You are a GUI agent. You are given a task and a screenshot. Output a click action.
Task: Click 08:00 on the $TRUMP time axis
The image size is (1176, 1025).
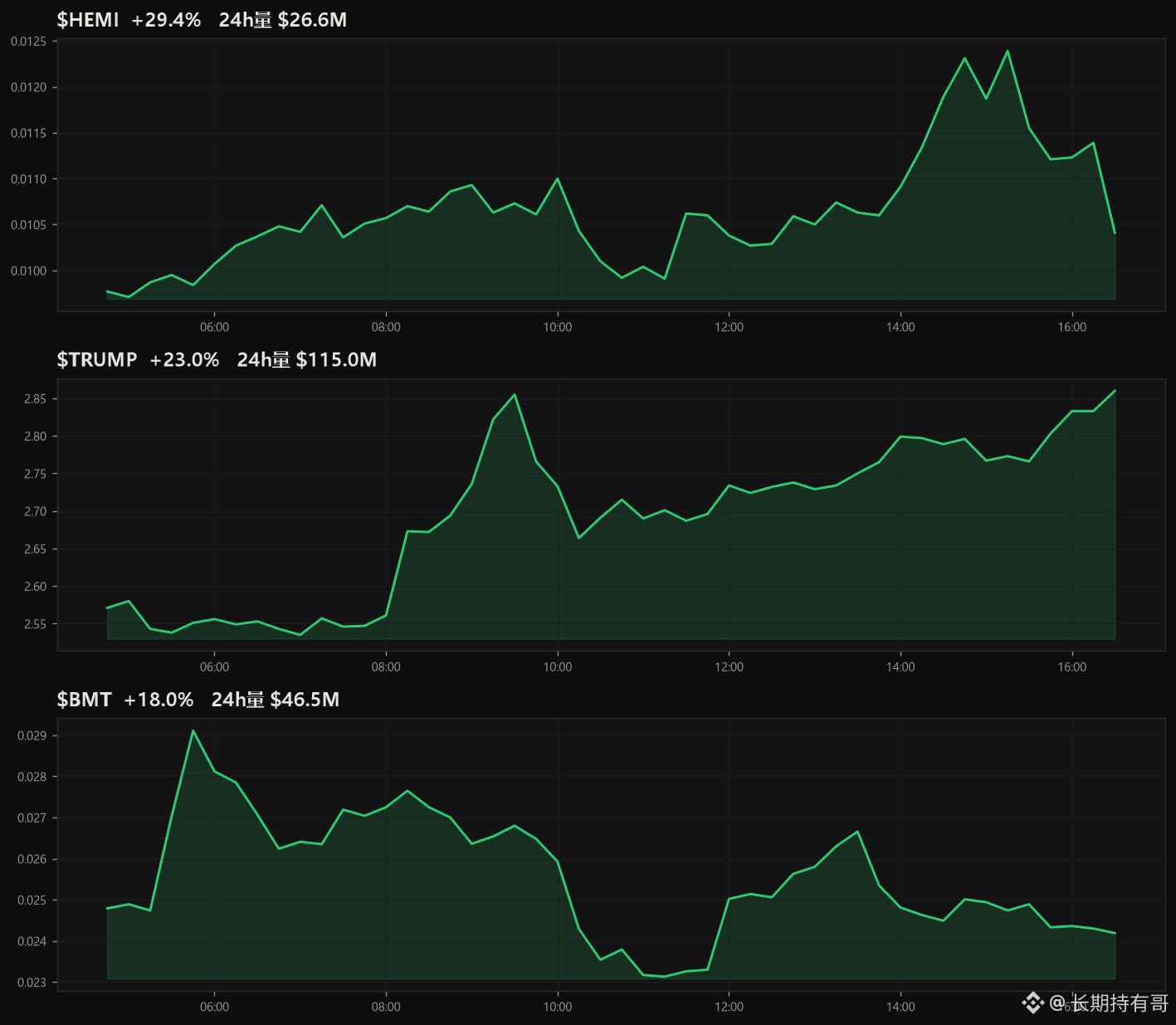point(386,667)
